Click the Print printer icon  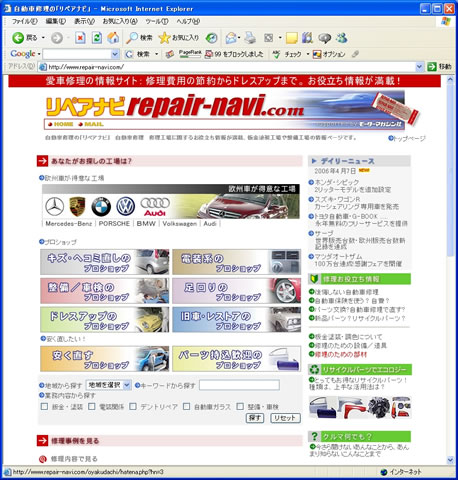[250, 38]
